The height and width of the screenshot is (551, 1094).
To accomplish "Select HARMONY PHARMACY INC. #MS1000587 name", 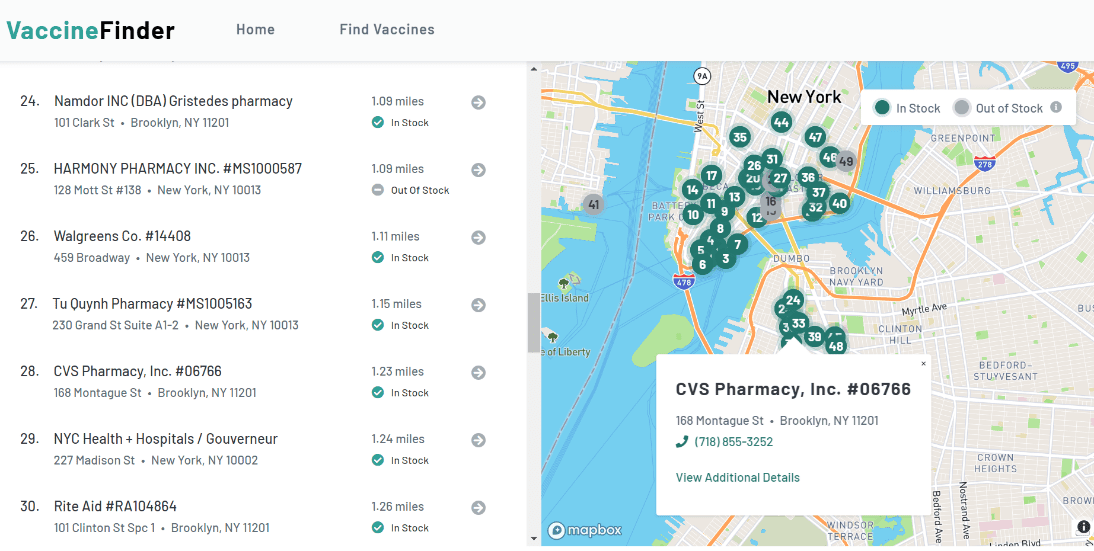I will (178, 168).
